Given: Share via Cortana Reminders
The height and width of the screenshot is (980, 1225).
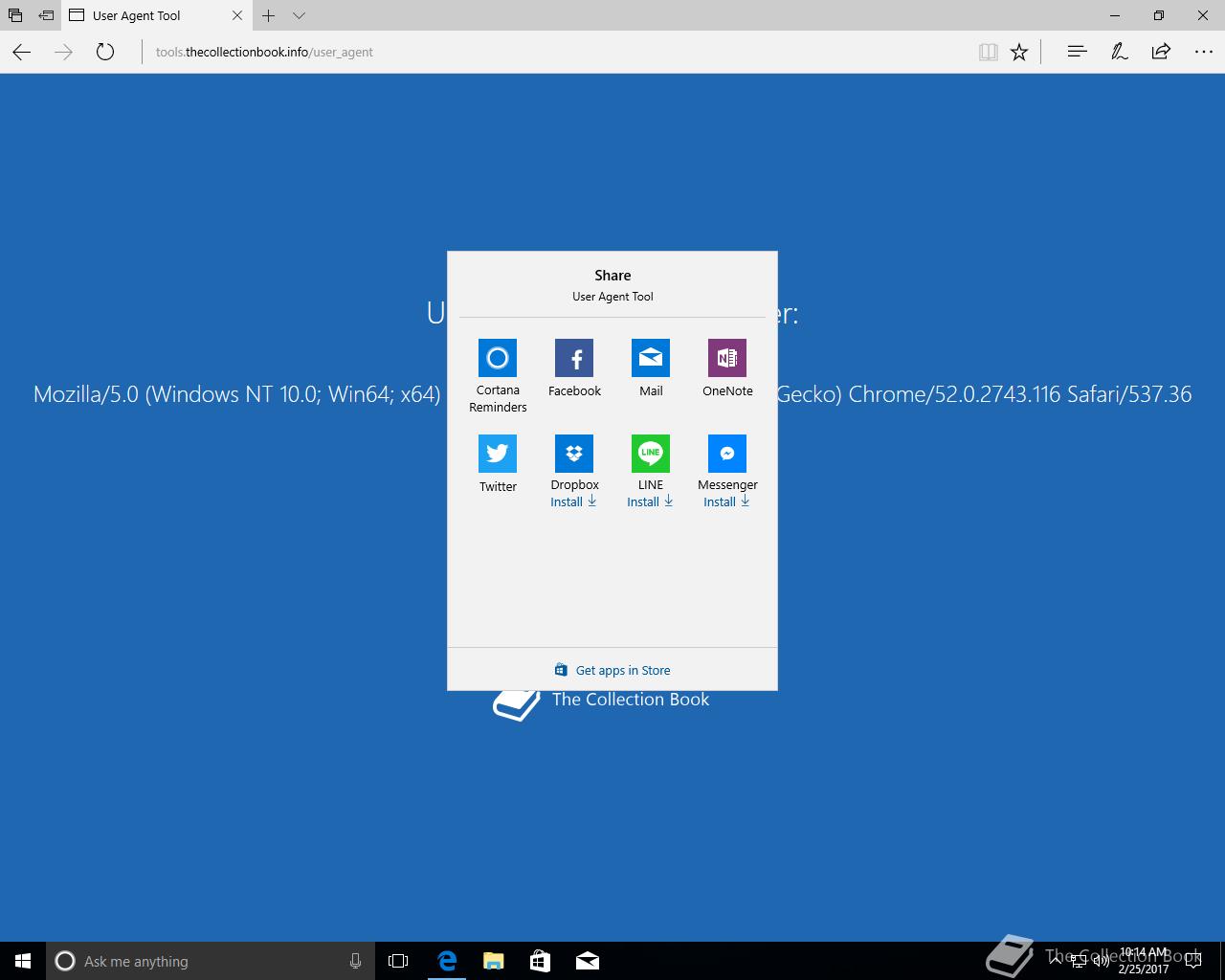Looking at the screenshot, I should (x=498, y=376).
